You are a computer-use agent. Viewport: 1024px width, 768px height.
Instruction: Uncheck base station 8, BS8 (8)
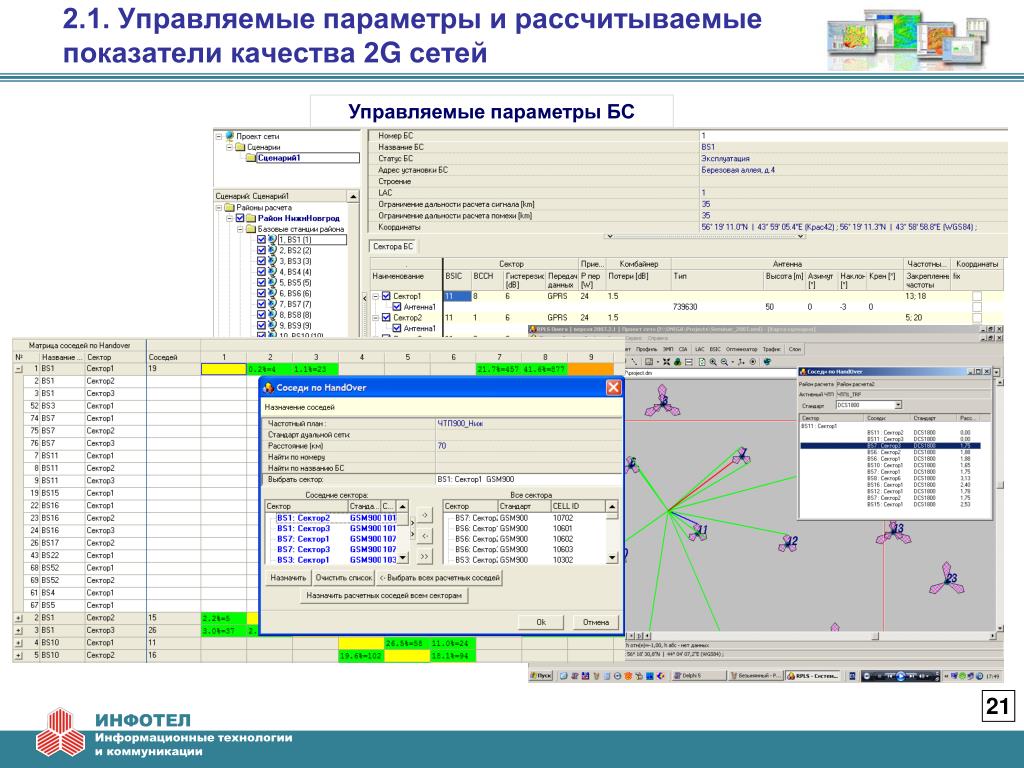pyautogui.click(x=261, y=315)
